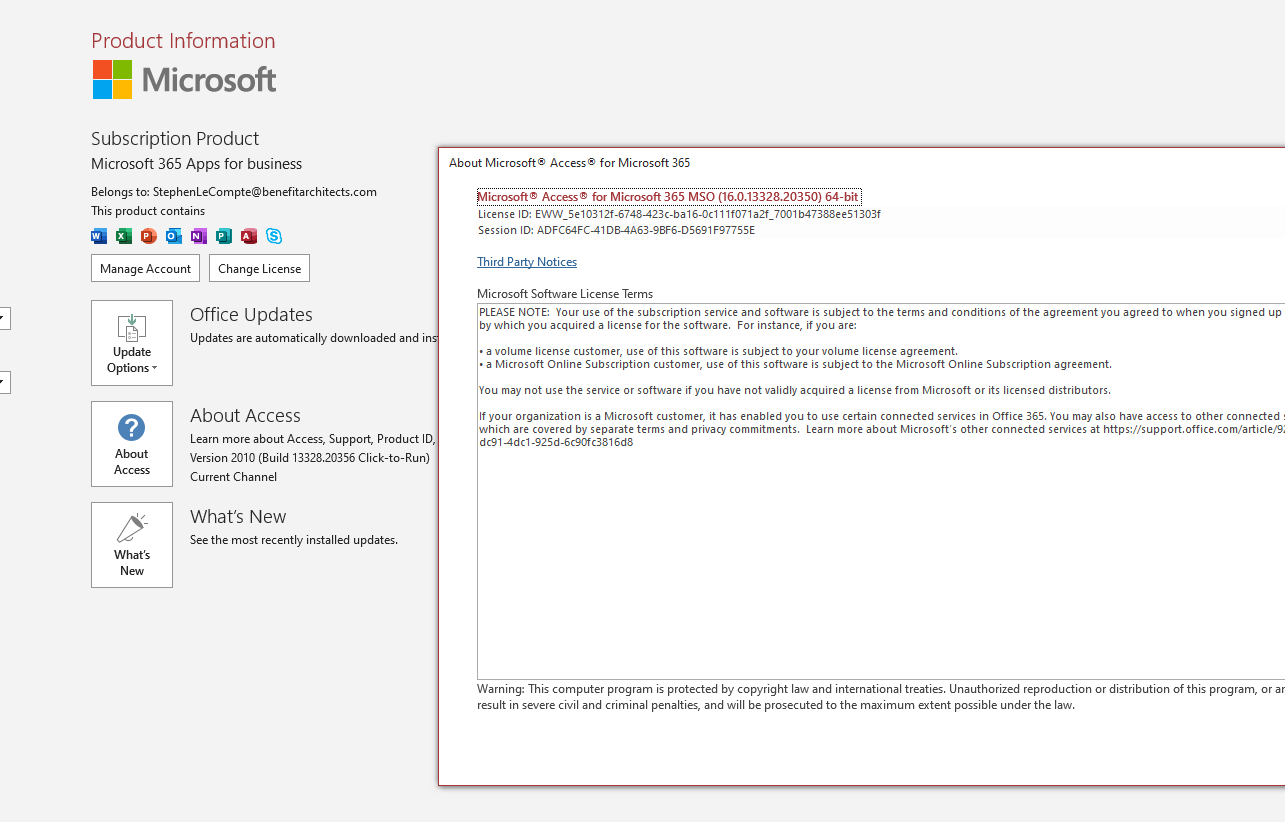
Task: Click the PowerPoint icon in the product list
Action: (x=149, y=236)
